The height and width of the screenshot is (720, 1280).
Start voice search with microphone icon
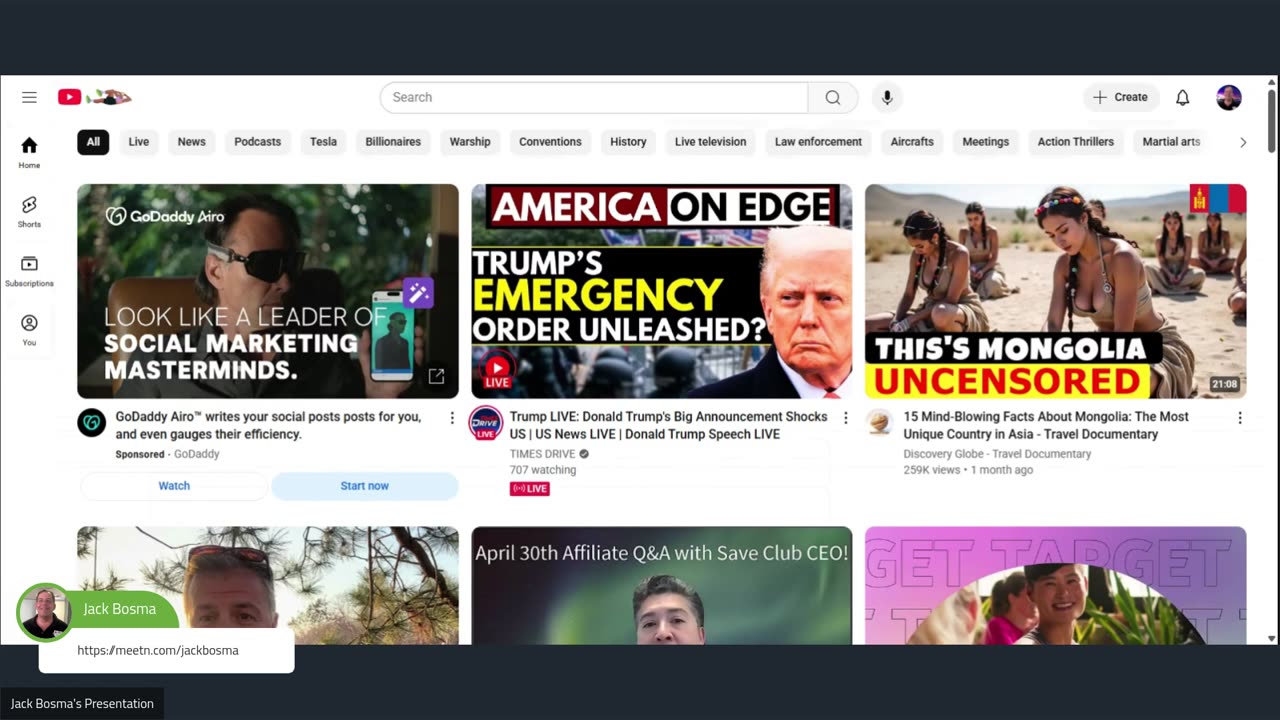(x=886, y=97)
